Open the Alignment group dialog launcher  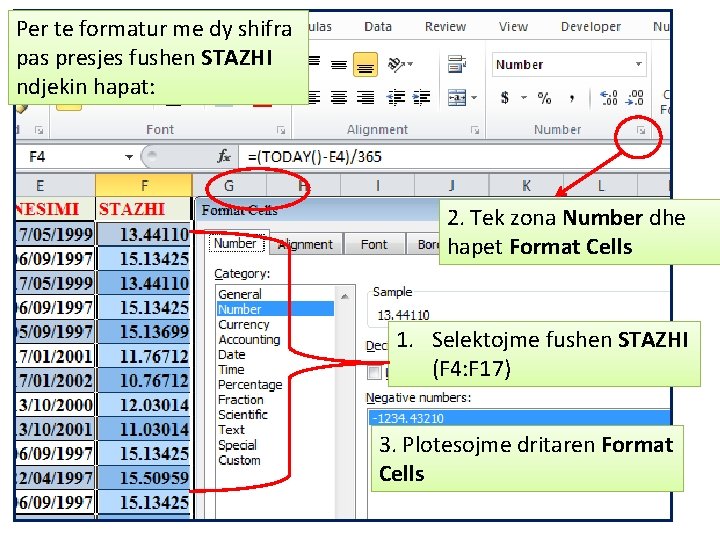(x=475, y=131)
